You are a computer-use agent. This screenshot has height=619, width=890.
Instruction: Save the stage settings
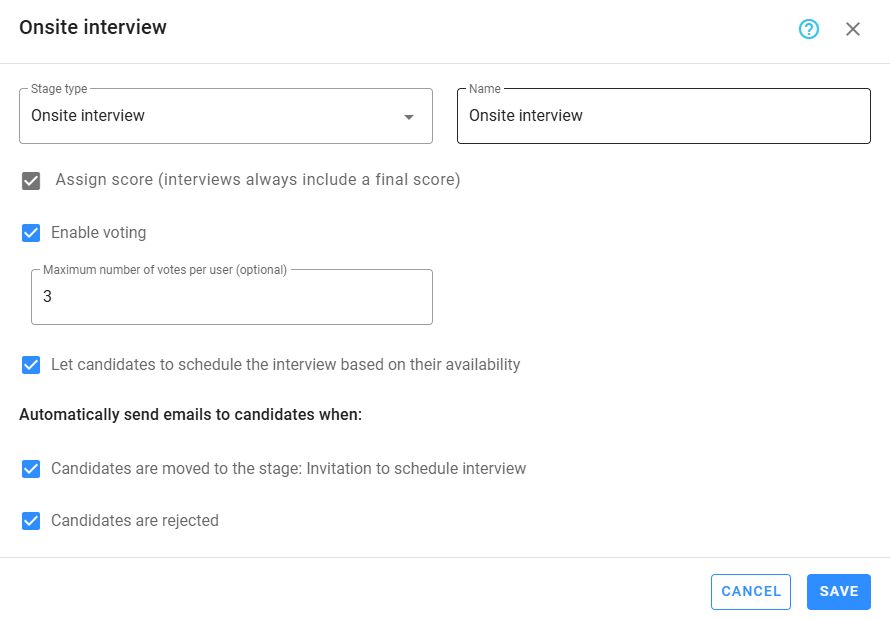[x=838, y=591]
